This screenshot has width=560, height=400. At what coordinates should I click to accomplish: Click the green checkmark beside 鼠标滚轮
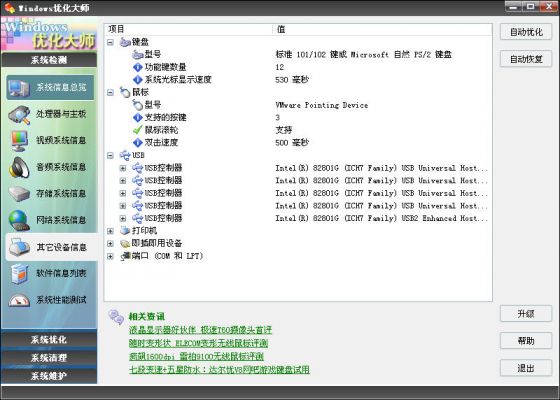click(138, 130)
